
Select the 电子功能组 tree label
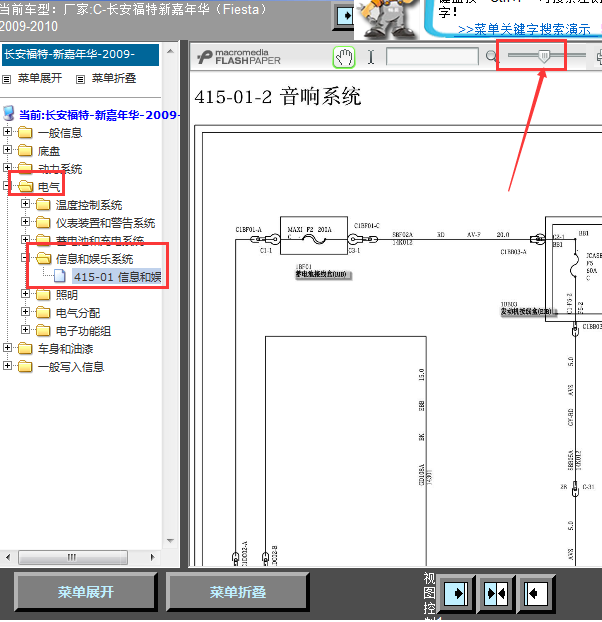(83, 331)
